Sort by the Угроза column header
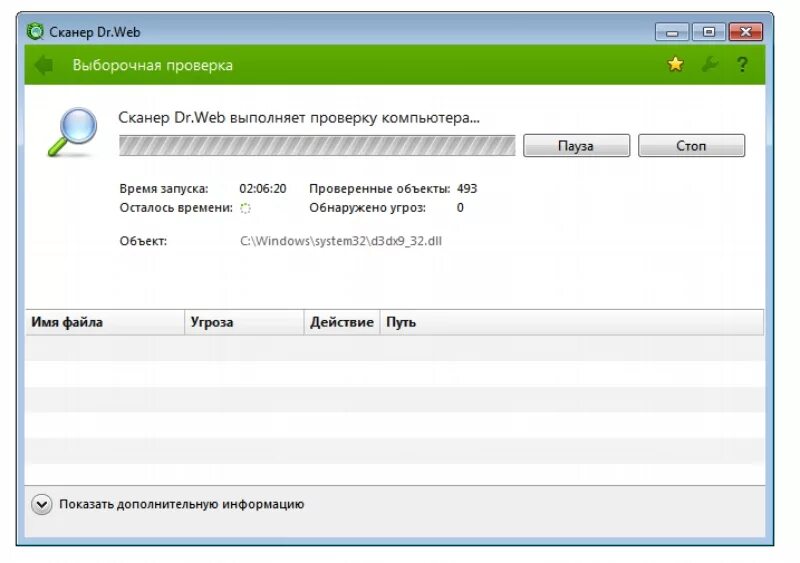Viewport: 800px width, 563px height. [244, 322]
